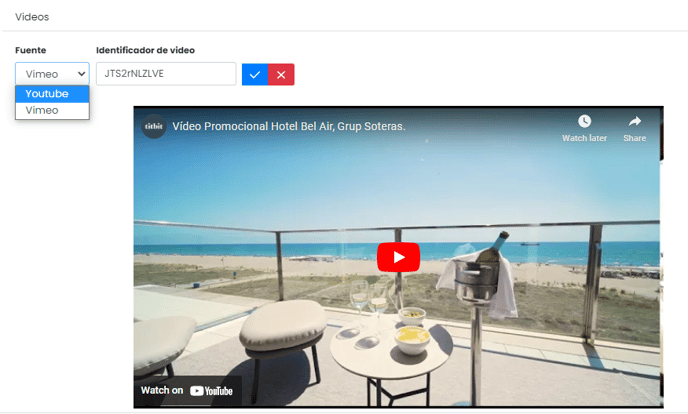Screen dimensions: 688x414
Task: Click the Videos section heading
Action: point(32,17)
